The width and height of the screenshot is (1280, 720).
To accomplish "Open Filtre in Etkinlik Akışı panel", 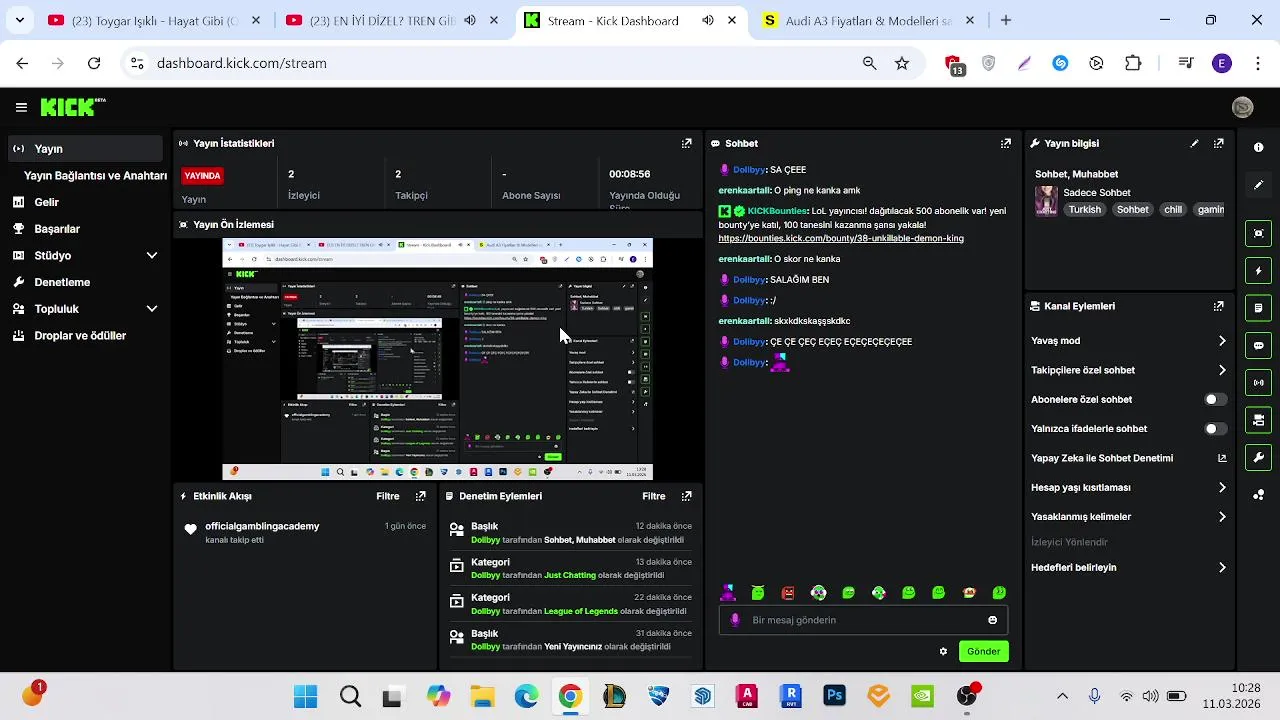I will (388, 496).
